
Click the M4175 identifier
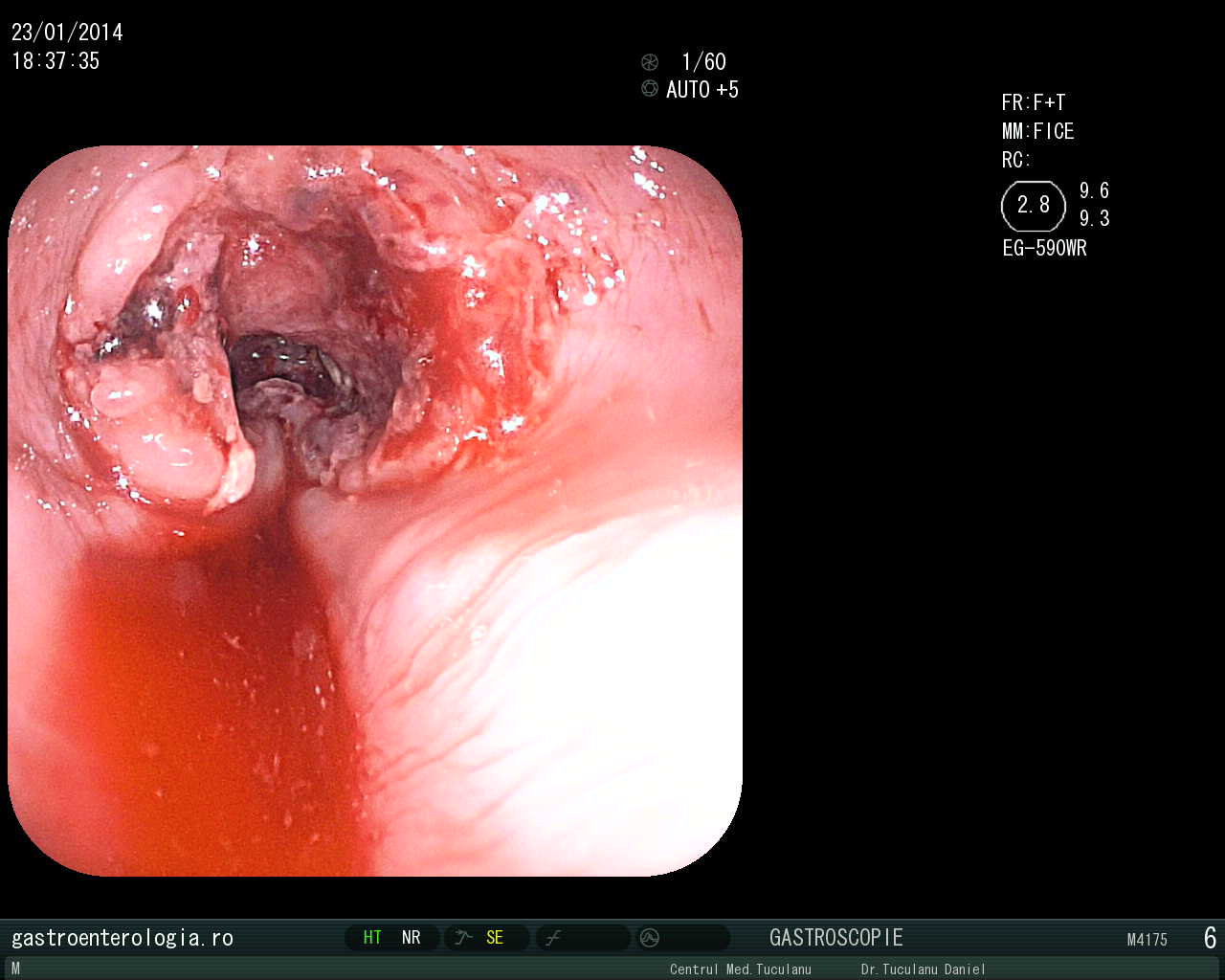click(1147, 940)
